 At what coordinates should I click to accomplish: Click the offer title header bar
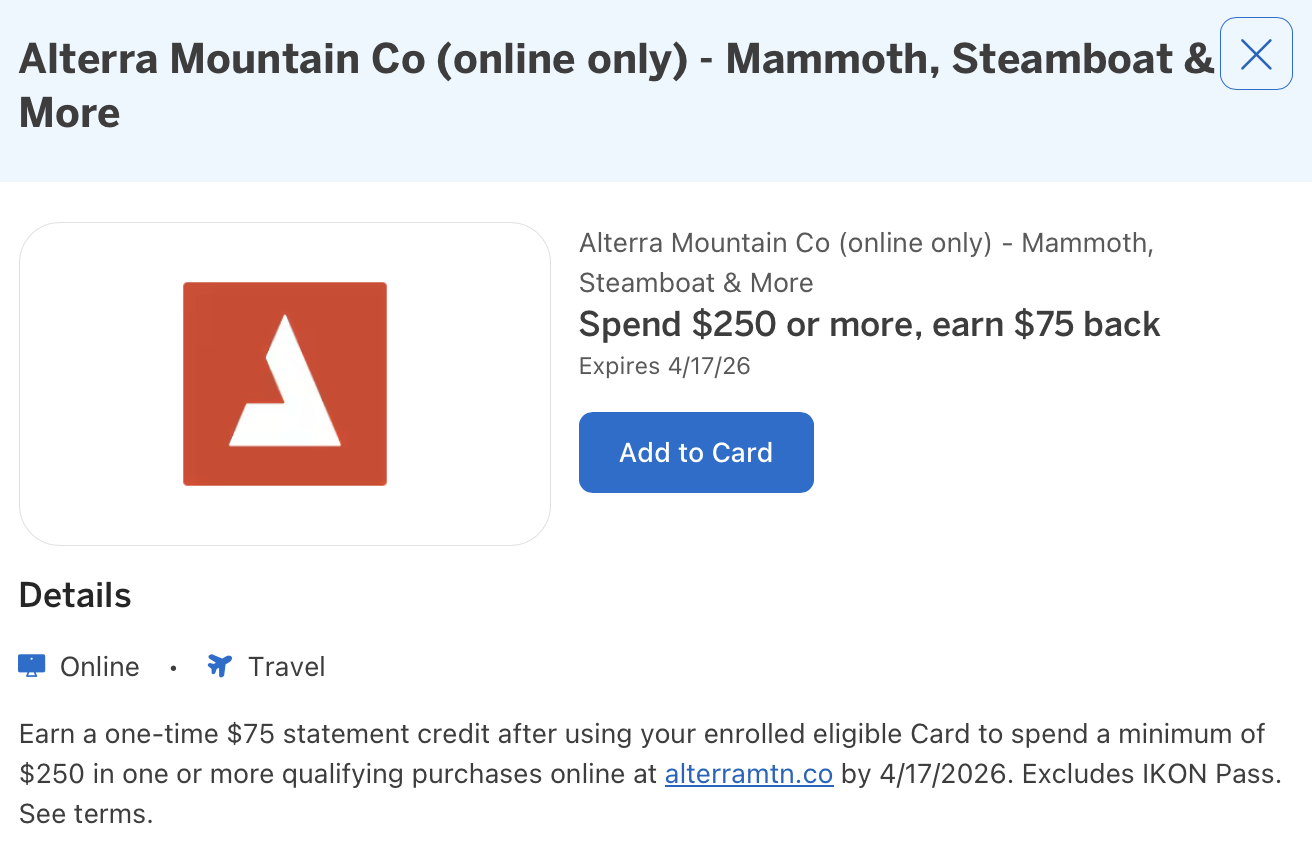[600, 85]
